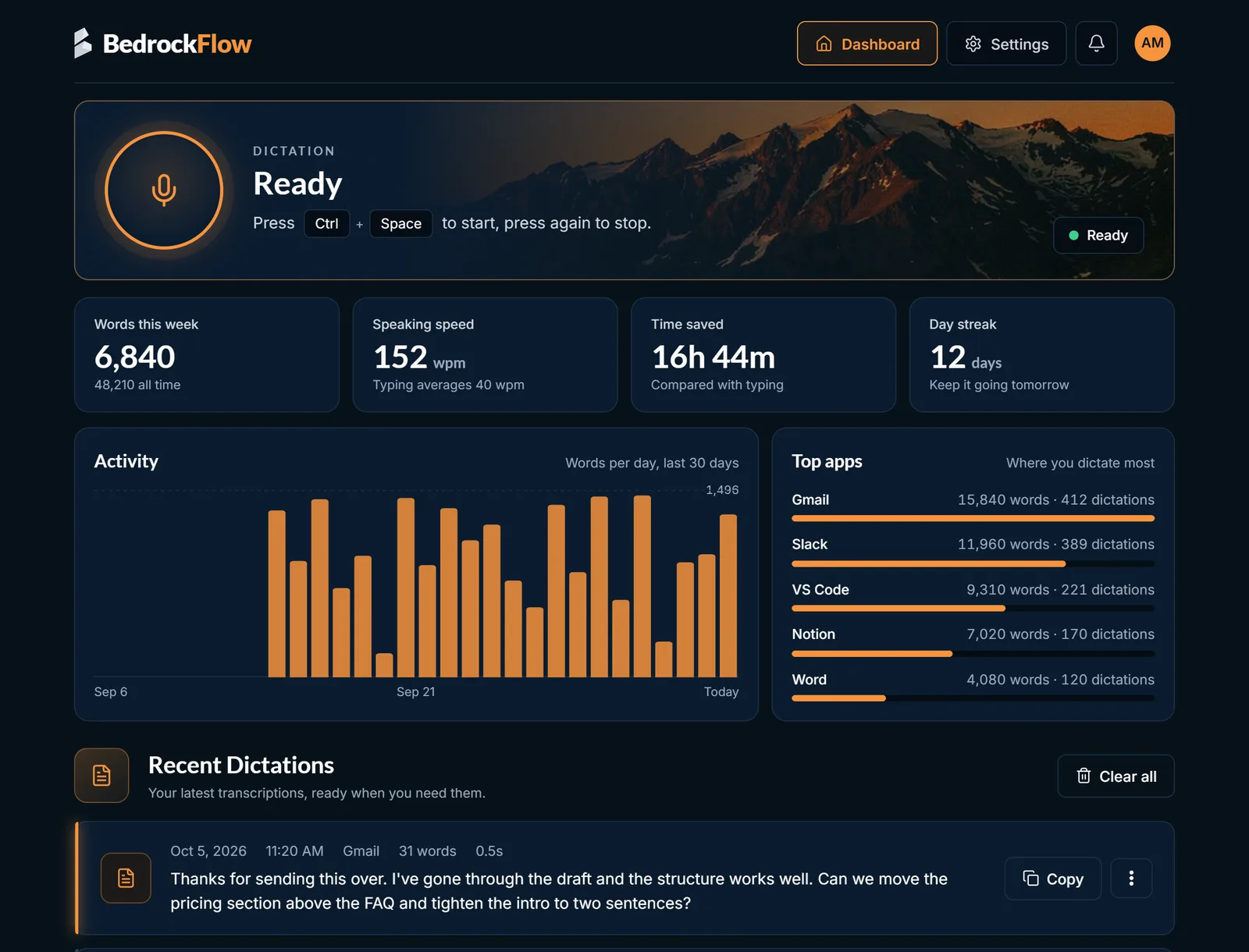Click '7,020 words · 170 dictations' text
Viewport: 1249px width, 952px height.
pyautogui.click(x=1060, y=634)
